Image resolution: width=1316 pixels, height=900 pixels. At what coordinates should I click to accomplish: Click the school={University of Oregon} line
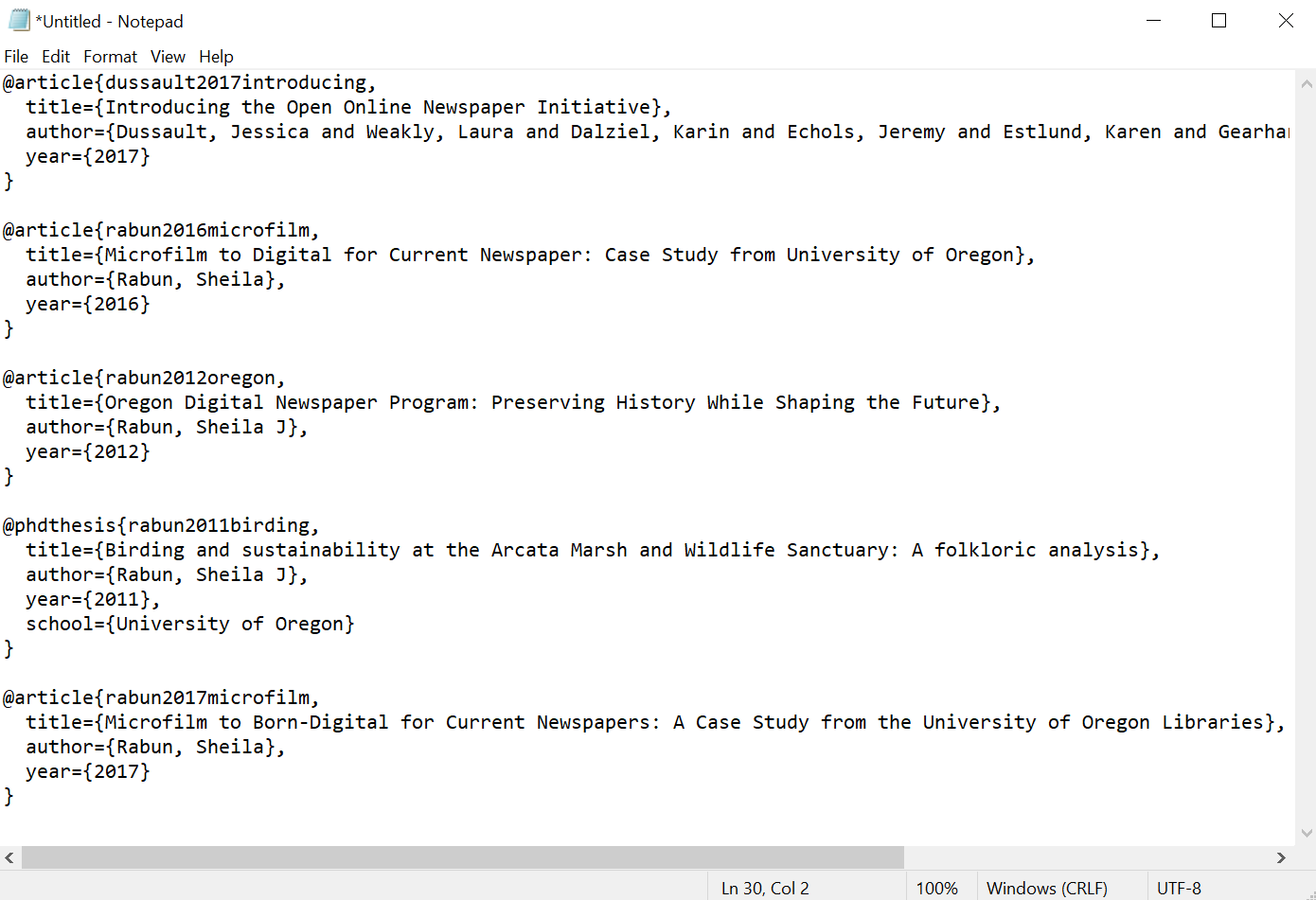190,624
